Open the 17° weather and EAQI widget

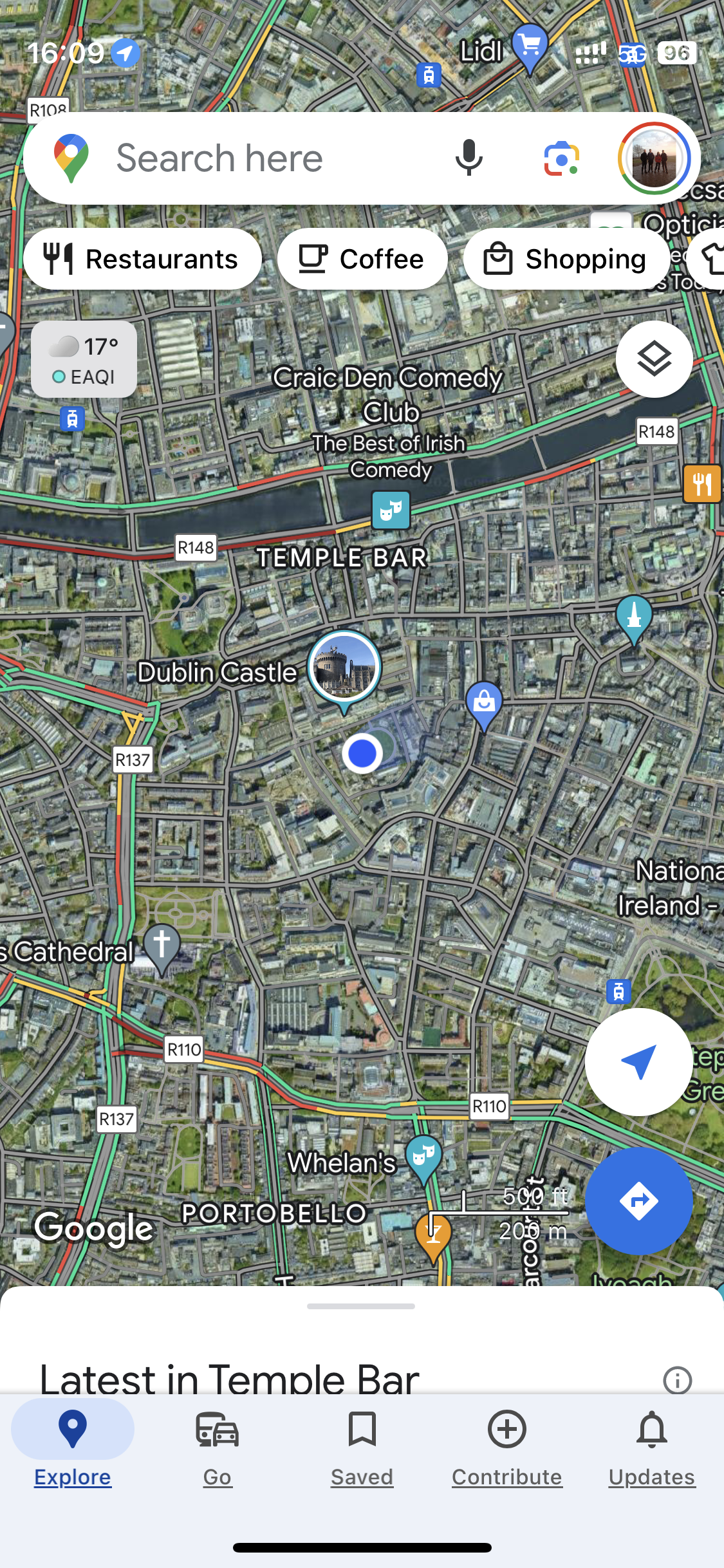[84, 359]
